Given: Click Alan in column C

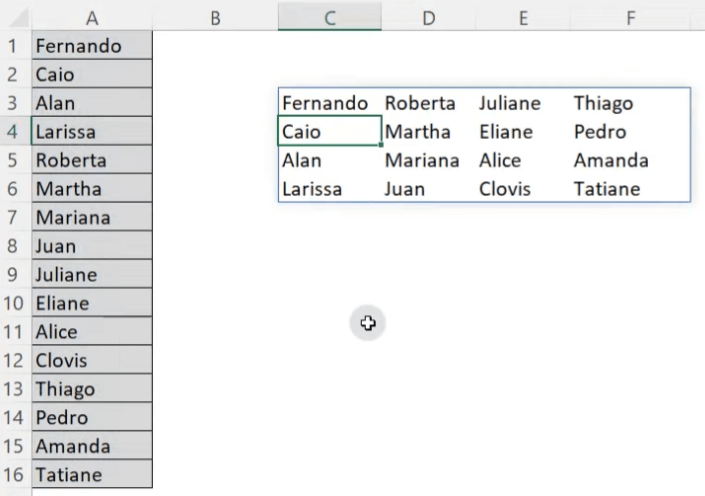Looking at the screenshot, I should 330,160.
